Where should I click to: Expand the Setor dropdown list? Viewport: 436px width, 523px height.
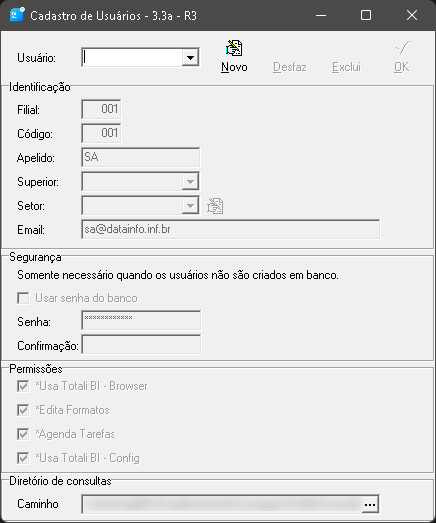click(x=190, y=206)
